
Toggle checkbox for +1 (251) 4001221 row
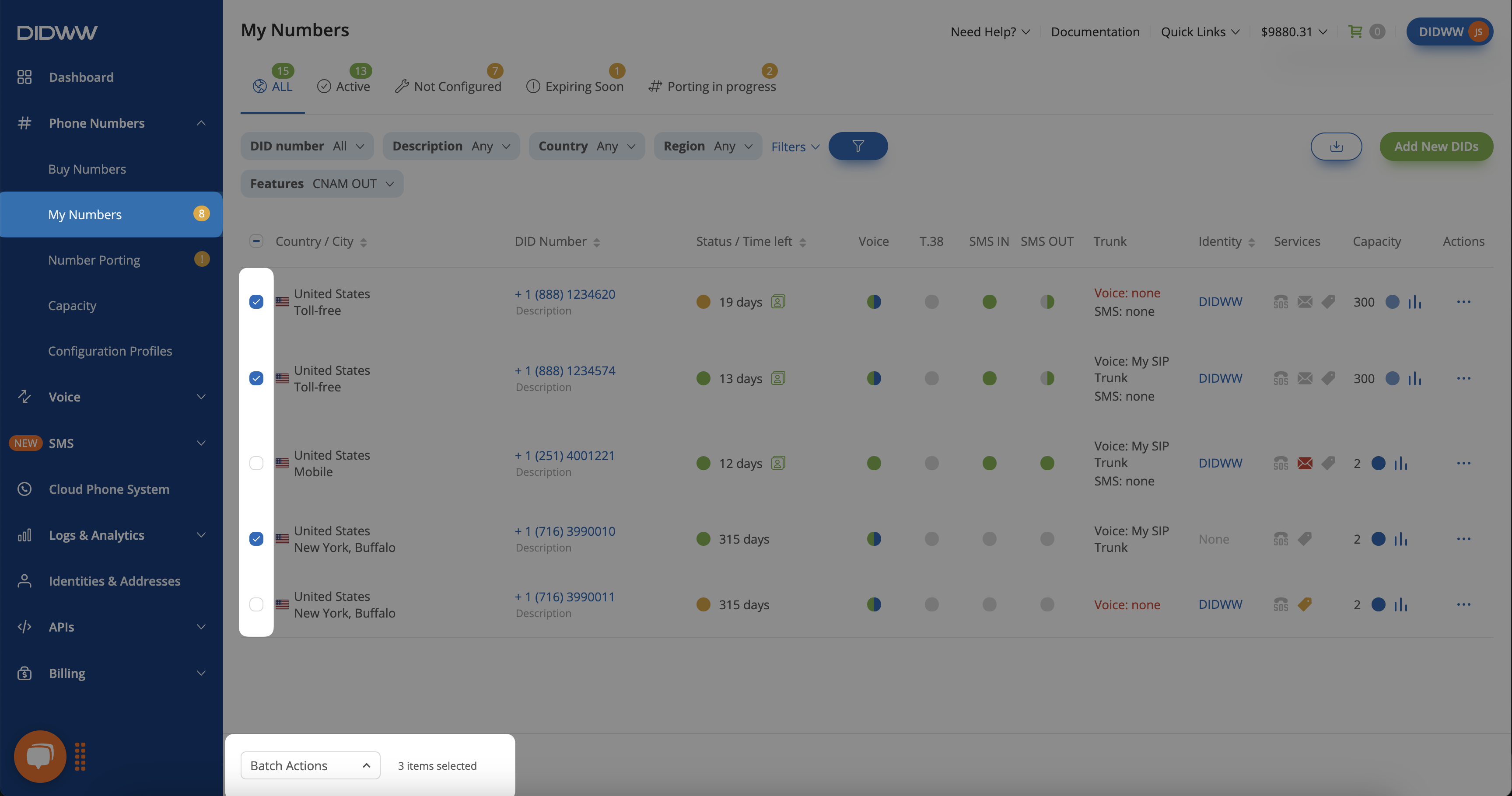[256, 462]
